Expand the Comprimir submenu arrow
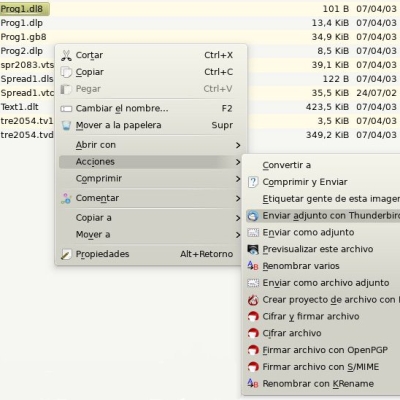400x400 pixels. pyautogui.click(x=238, y=179)
